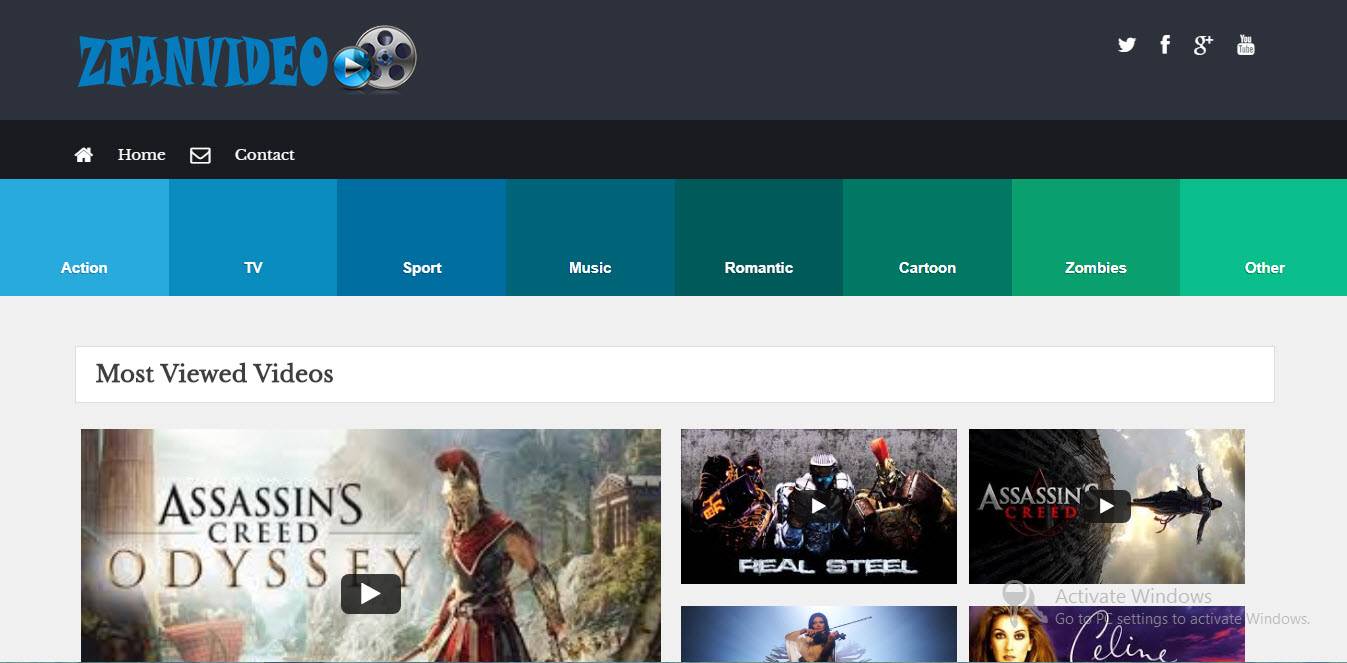Select the TV category
Image resolution: width=1347 pixels, height=663 pixels.
click(253, 238)
